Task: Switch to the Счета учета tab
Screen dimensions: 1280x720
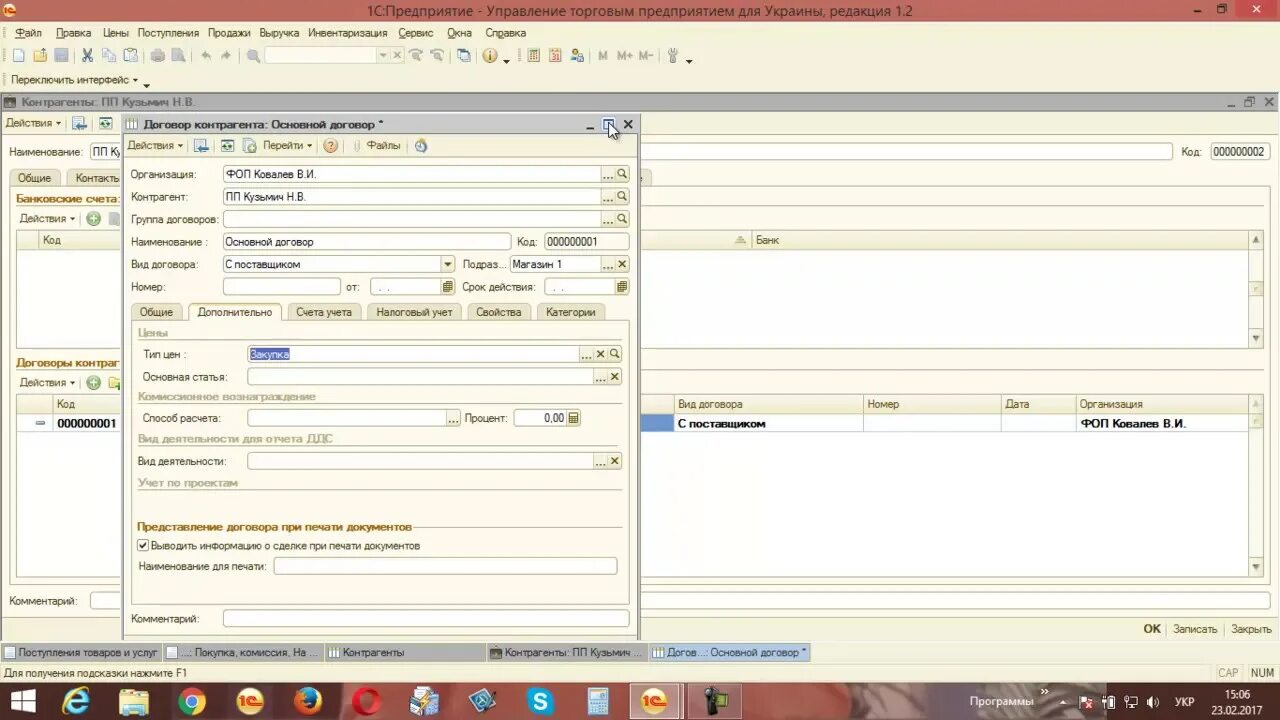Action: point(324,312)
